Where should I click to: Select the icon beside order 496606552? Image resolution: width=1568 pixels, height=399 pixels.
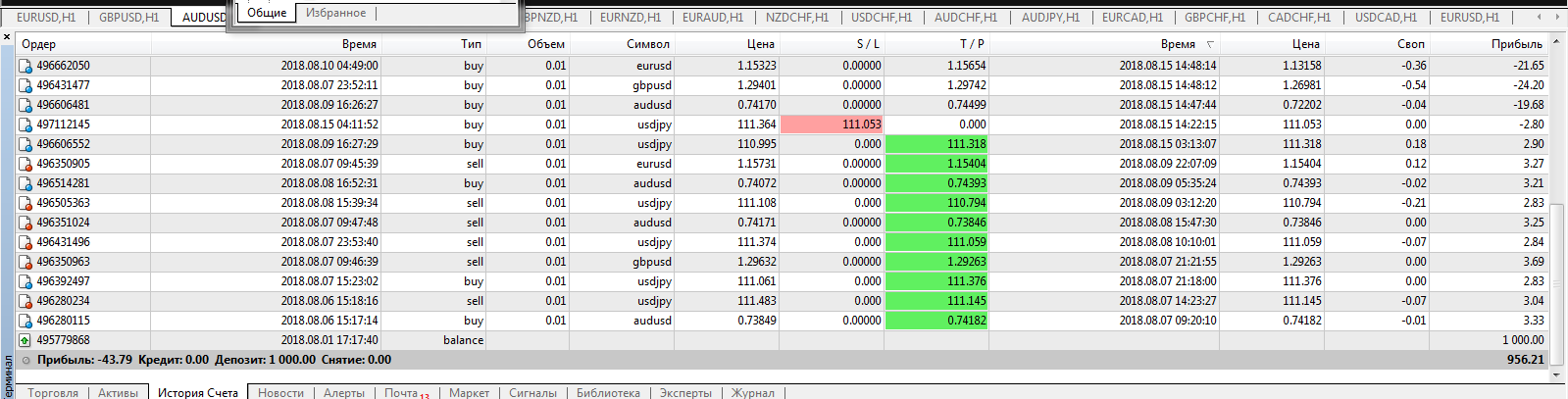[25, 144]
